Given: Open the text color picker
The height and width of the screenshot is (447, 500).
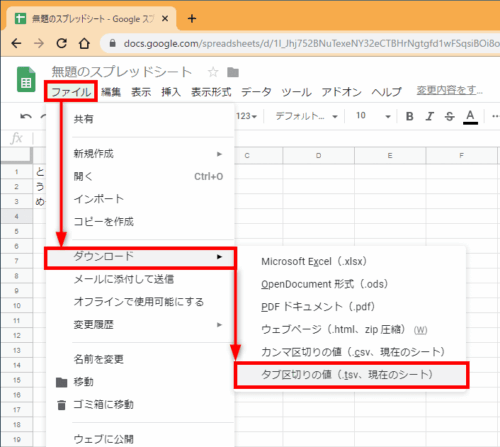Looking at the screenshot, I should (470, 117).
